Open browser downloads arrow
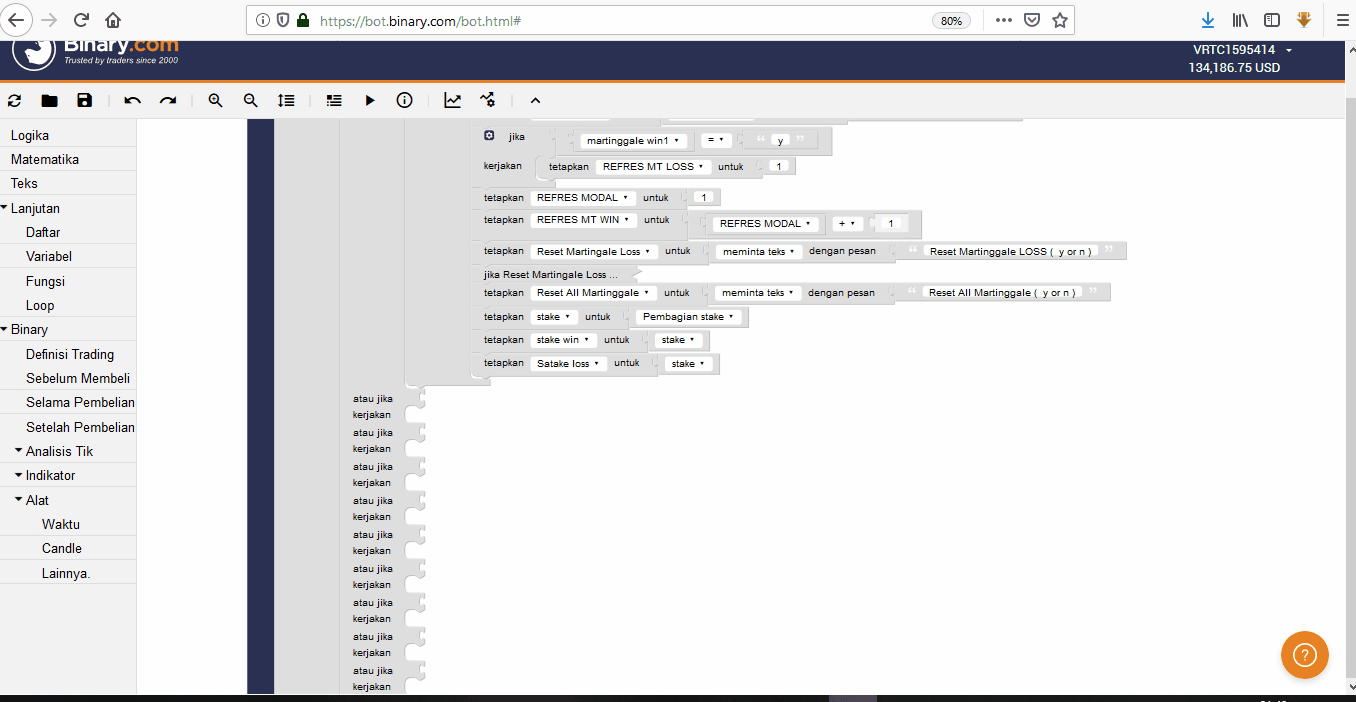Screen dimensions: 1356x702 [1208, 20]
